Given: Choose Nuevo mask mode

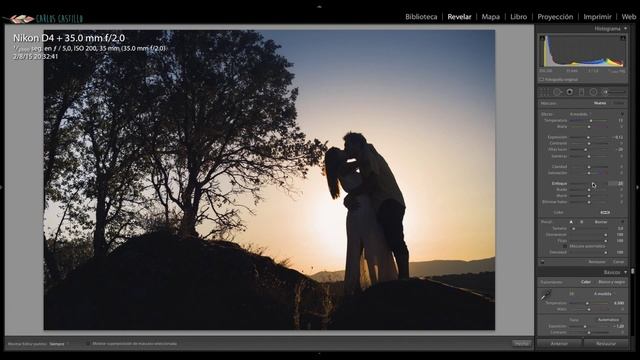Looking at the screenshot, I should coord(600,103).
